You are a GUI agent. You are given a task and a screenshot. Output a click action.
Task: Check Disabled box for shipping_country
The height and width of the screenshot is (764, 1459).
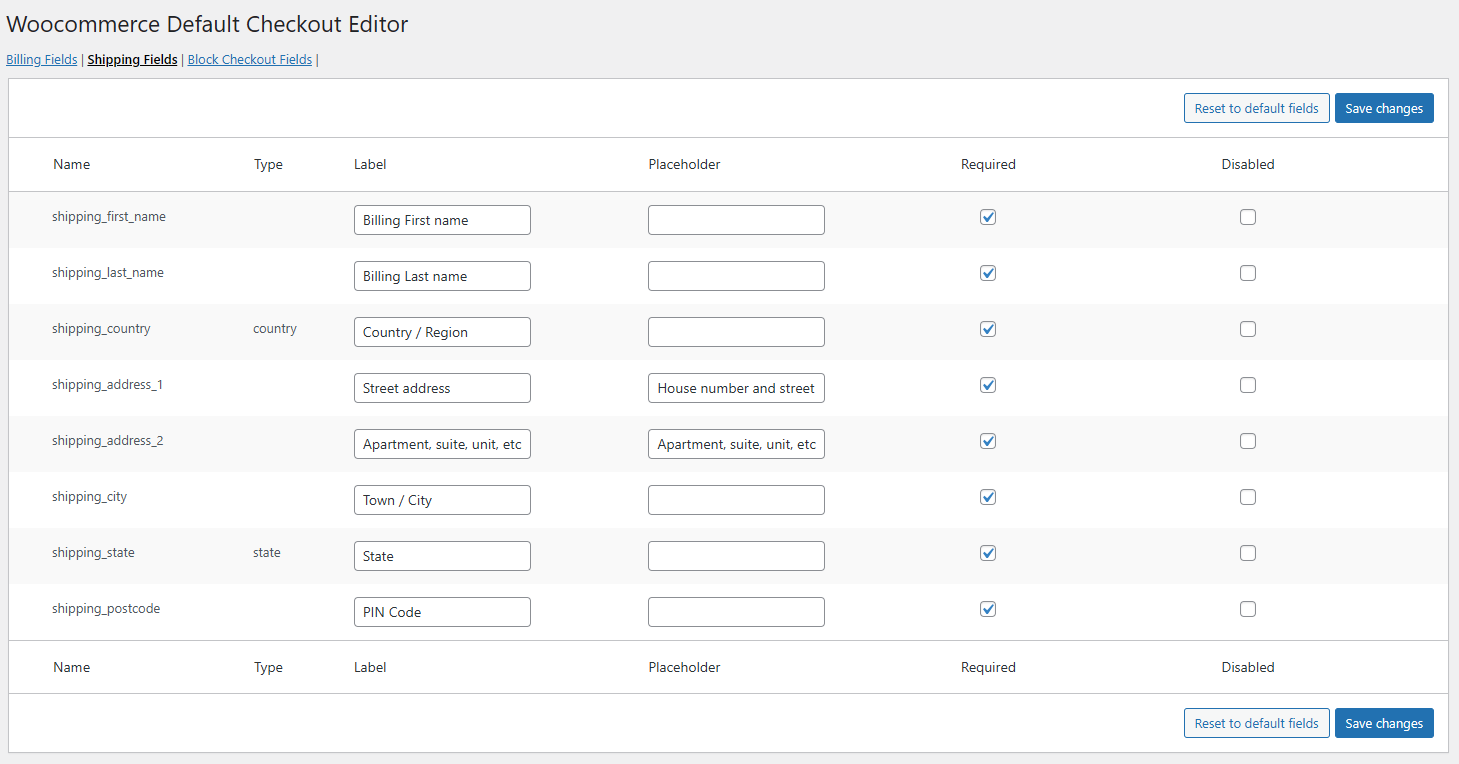(1247, 329)
